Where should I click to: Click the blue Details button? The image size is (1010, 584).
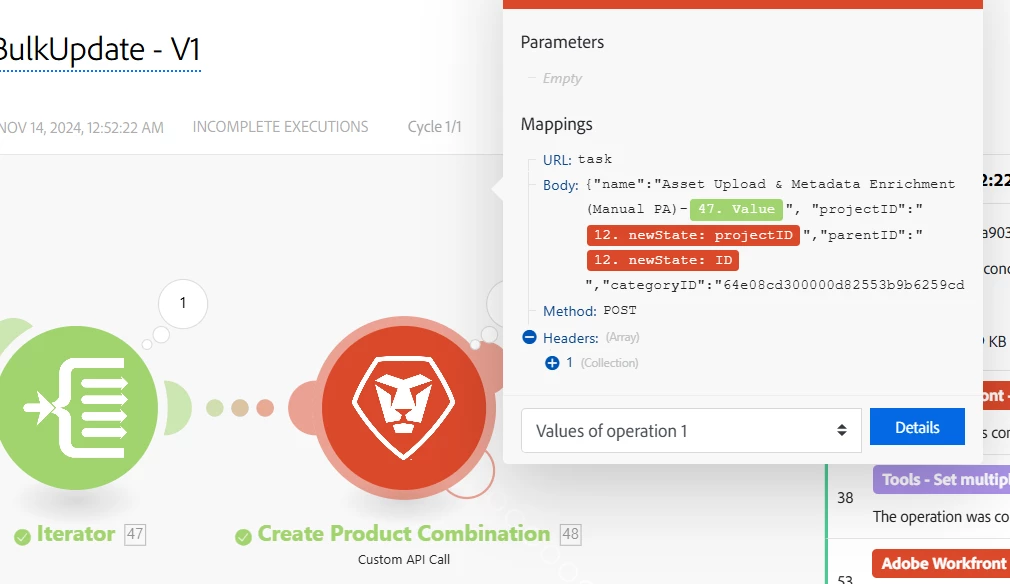point(917,427)
